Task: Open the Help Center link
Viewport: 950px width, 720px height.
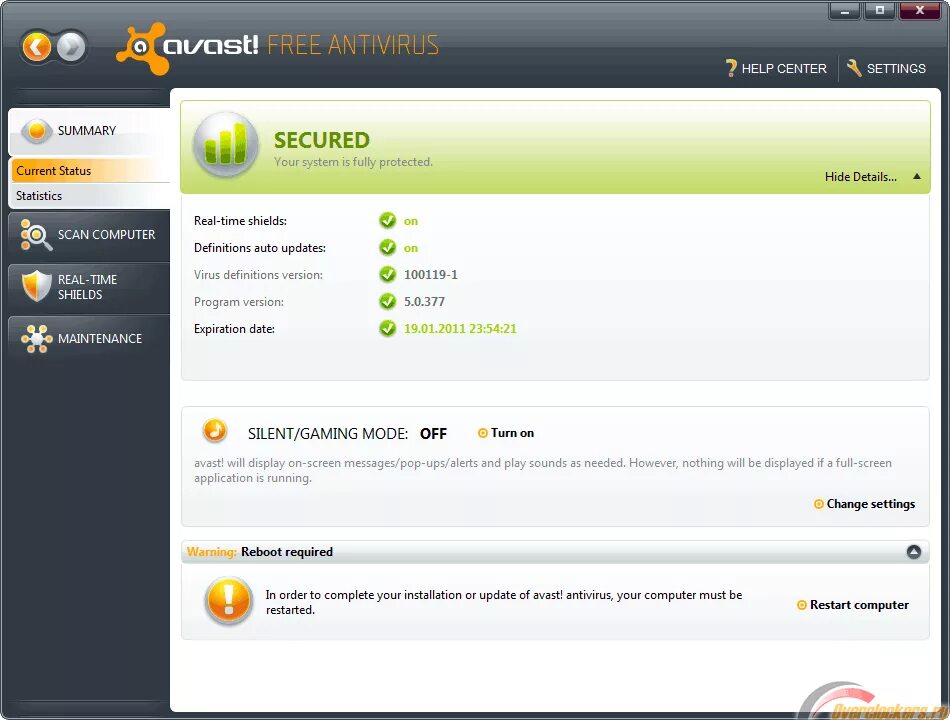Action: pyautogui.click(x=783, y=68)
